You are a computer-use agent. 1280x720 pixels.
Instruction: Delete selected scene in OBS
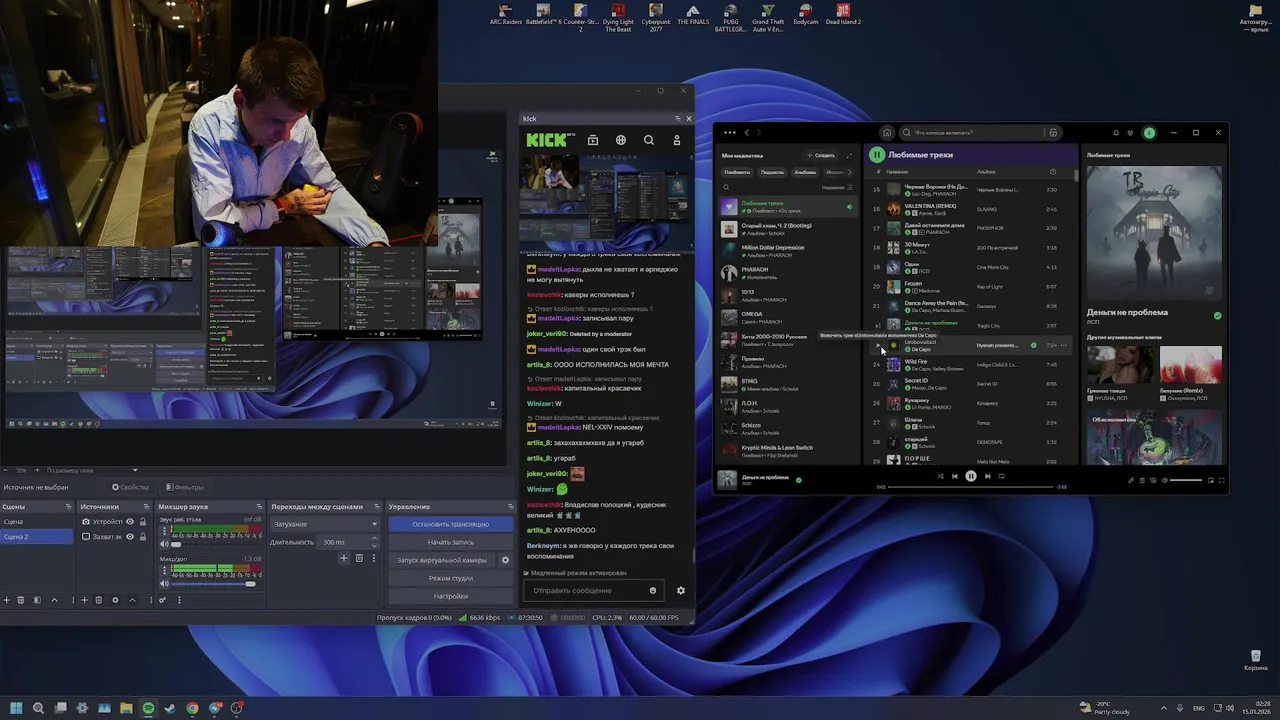[x=20, y=600]
